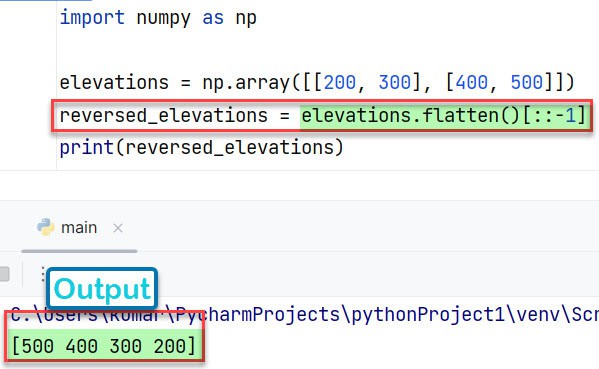Open the vertical dots more-actions menu

43,274
